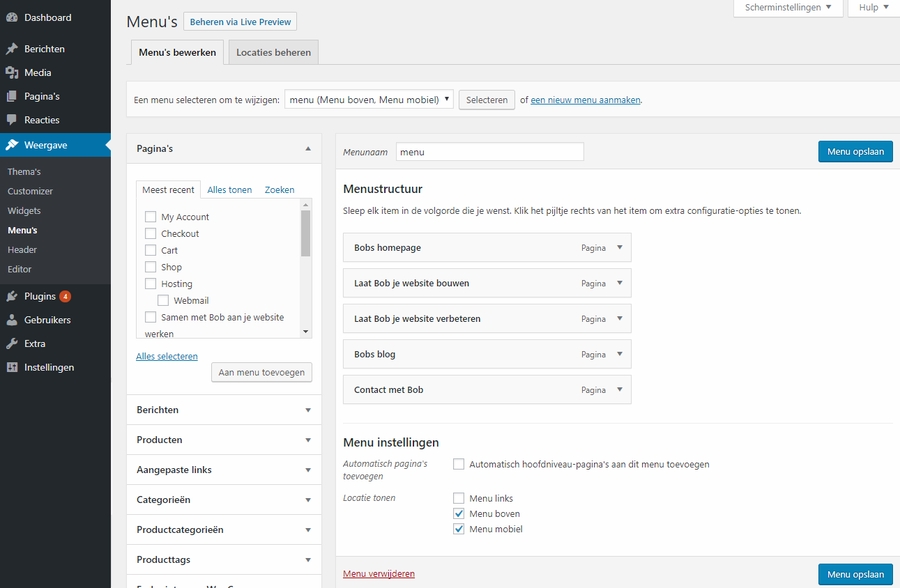The width and height of the screenshot is (900, 588).
Task: Expand the Producten accordion section
Action: (308, 440)
